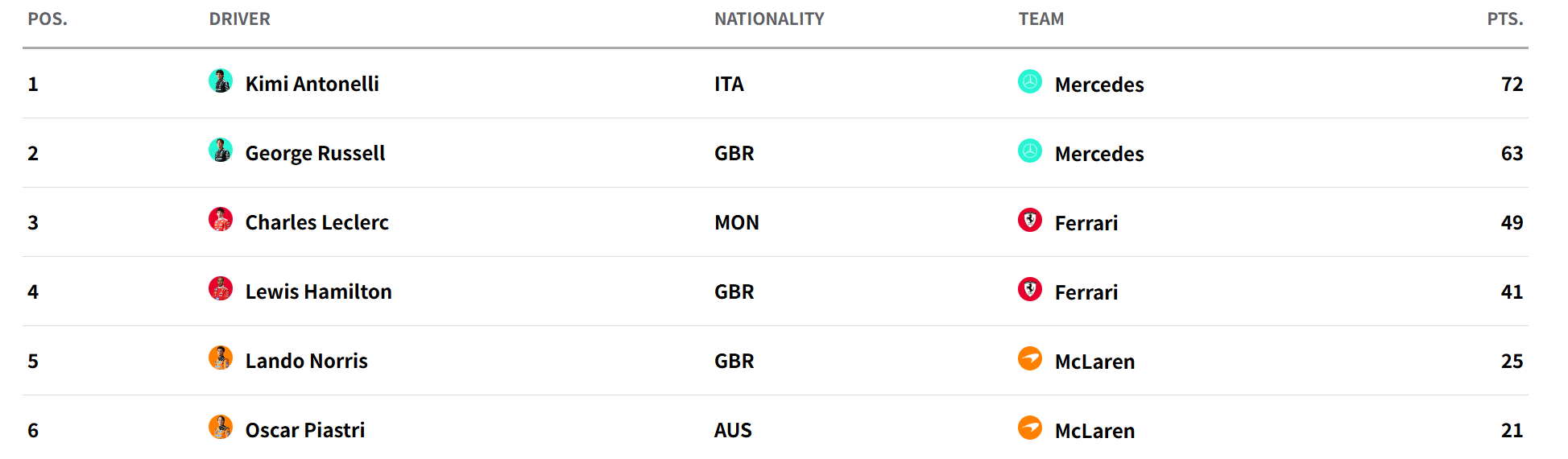Click the Ferrari logo in Leclerc's row
The width and height of the screenshot is (1568, 459).
[1030, 221]
